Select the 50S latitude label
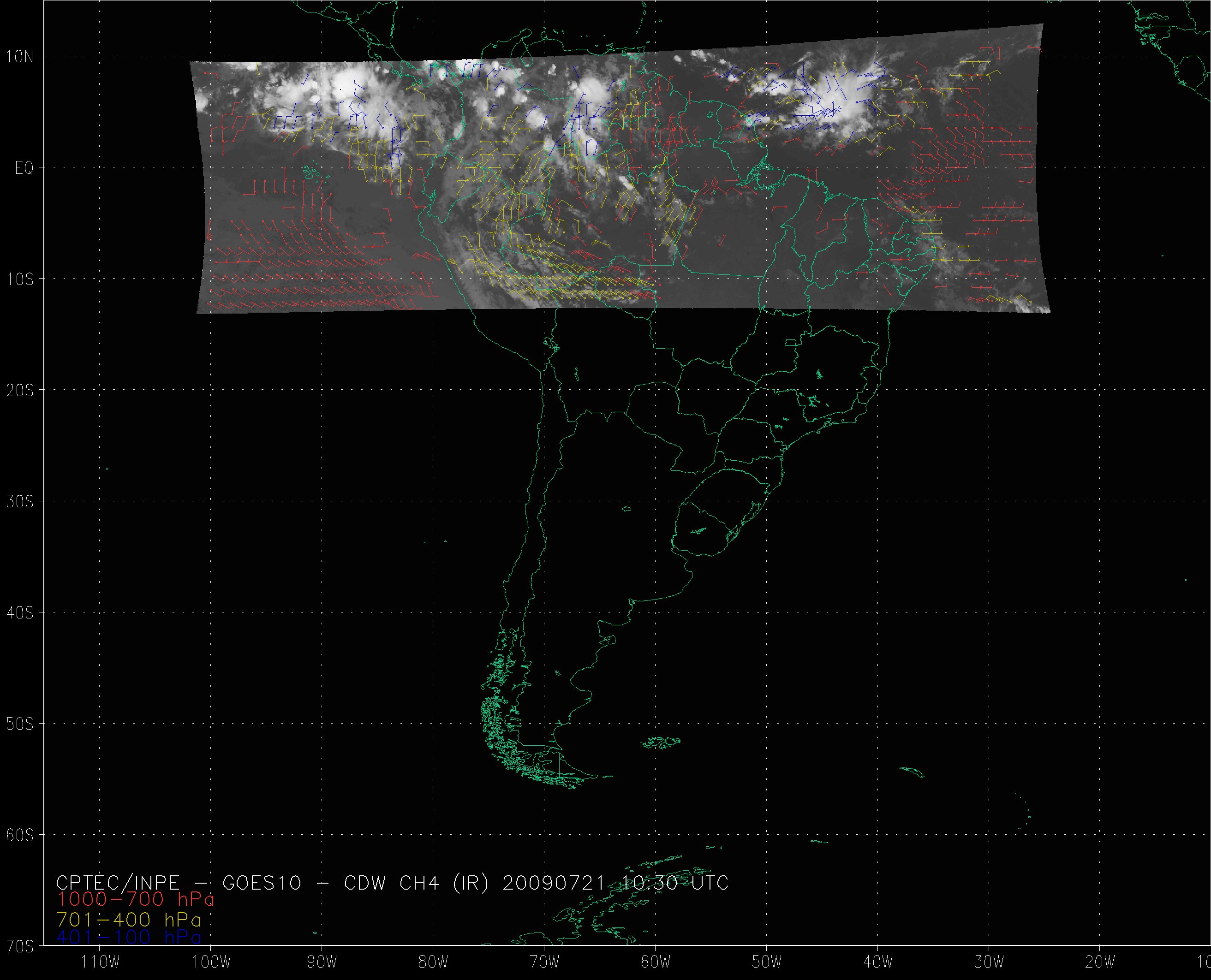 tap(19, 724)
